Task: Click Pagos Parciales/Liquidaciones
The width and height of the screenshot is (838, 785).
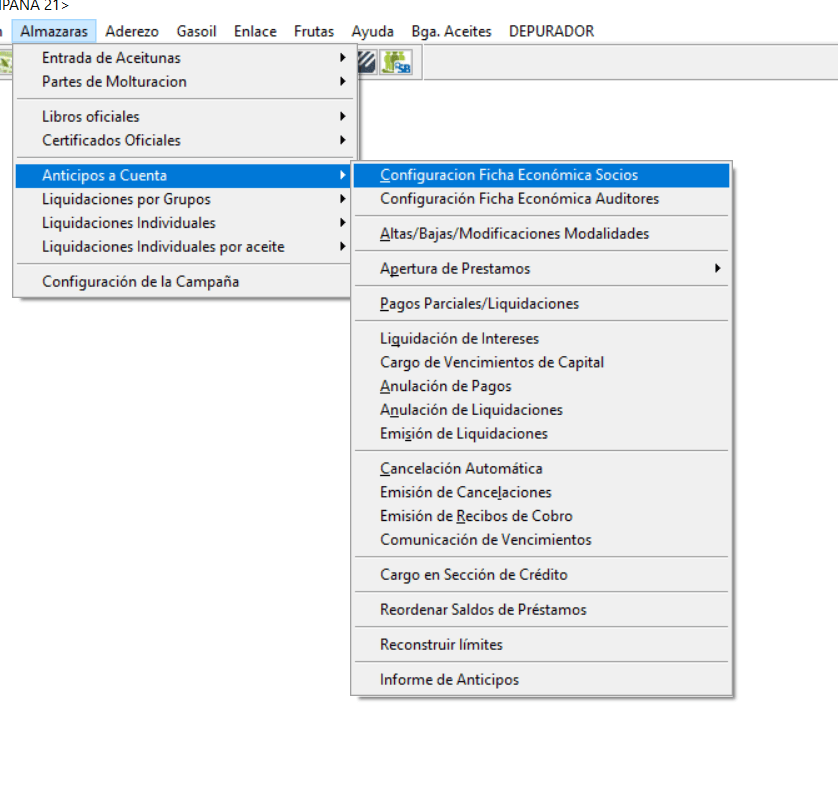Action: click(479, 304)
